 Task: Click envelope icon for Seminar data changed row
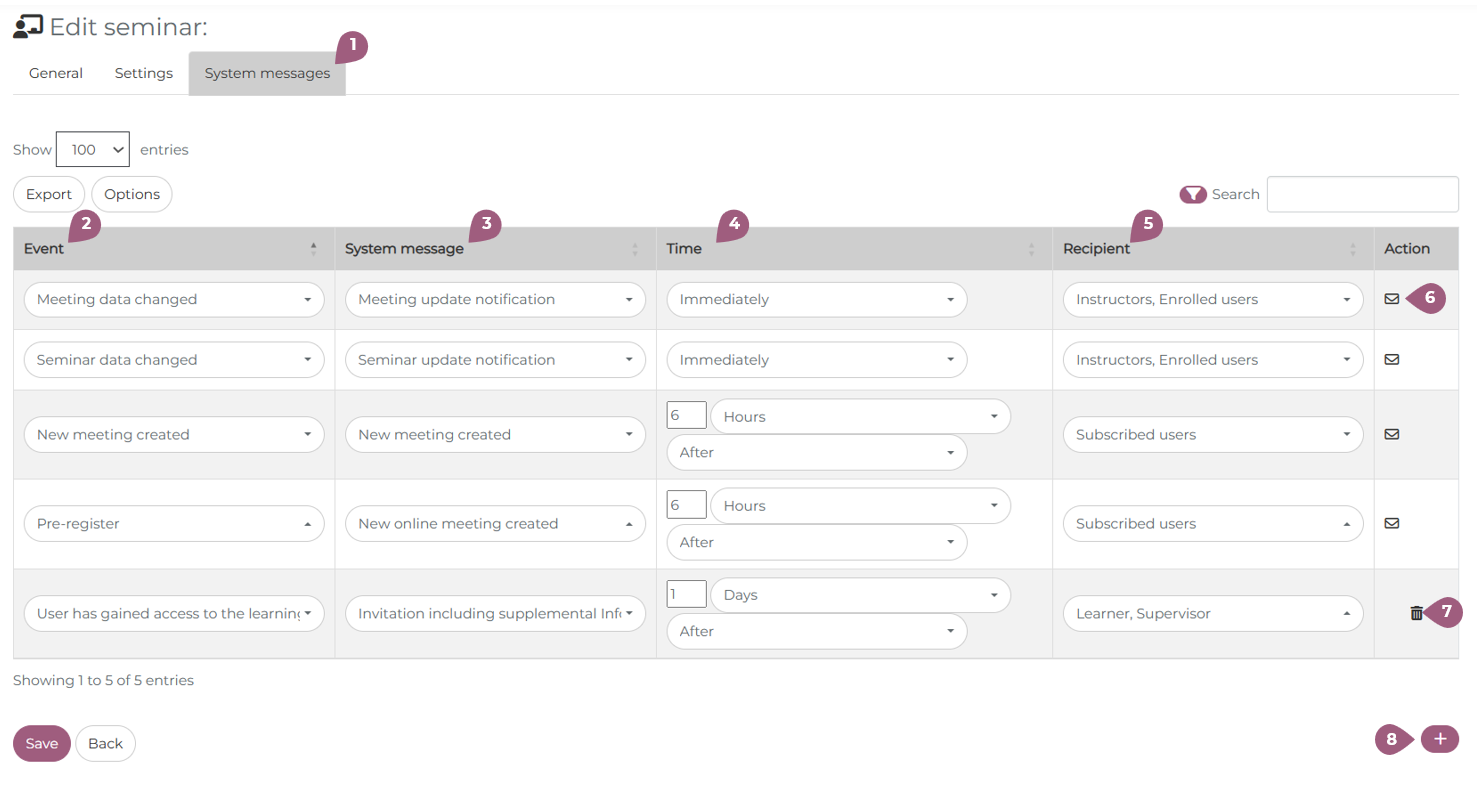pos(1391,360)
